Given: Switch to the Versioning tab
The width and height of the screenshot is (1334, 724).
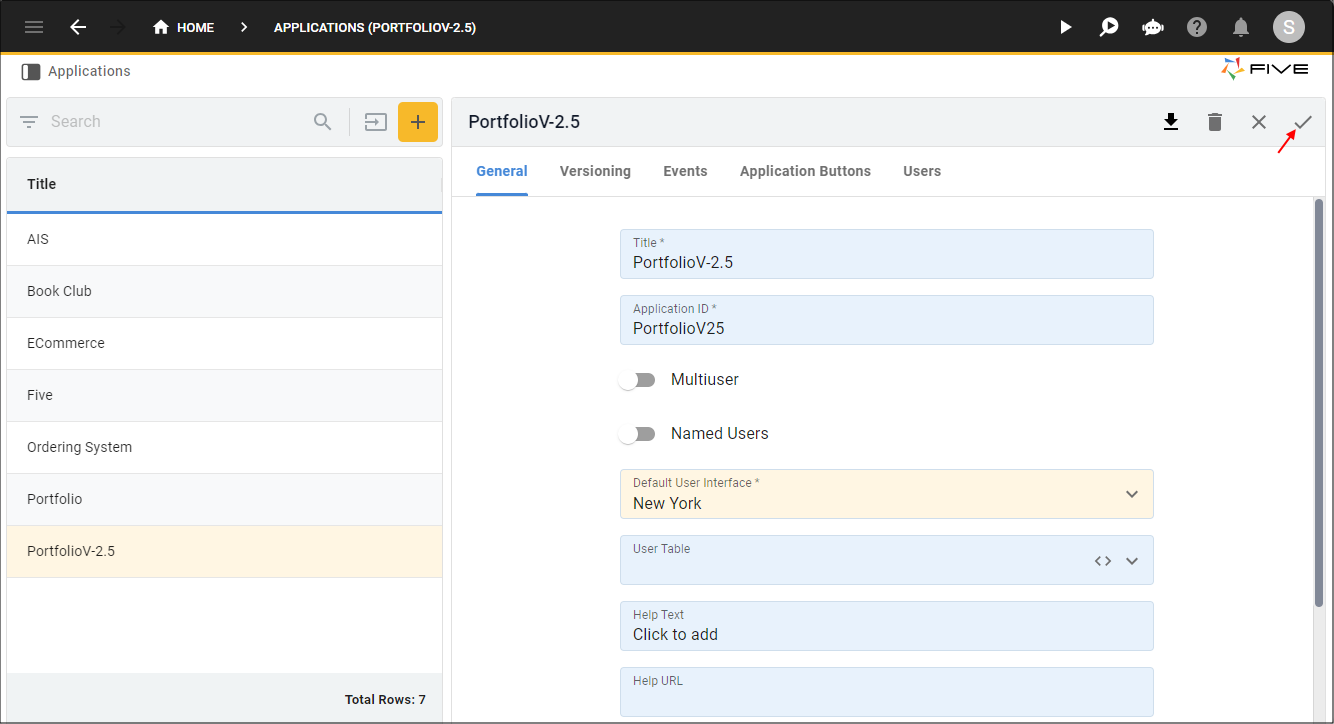Looking at the screenshot, I should 595,171.
